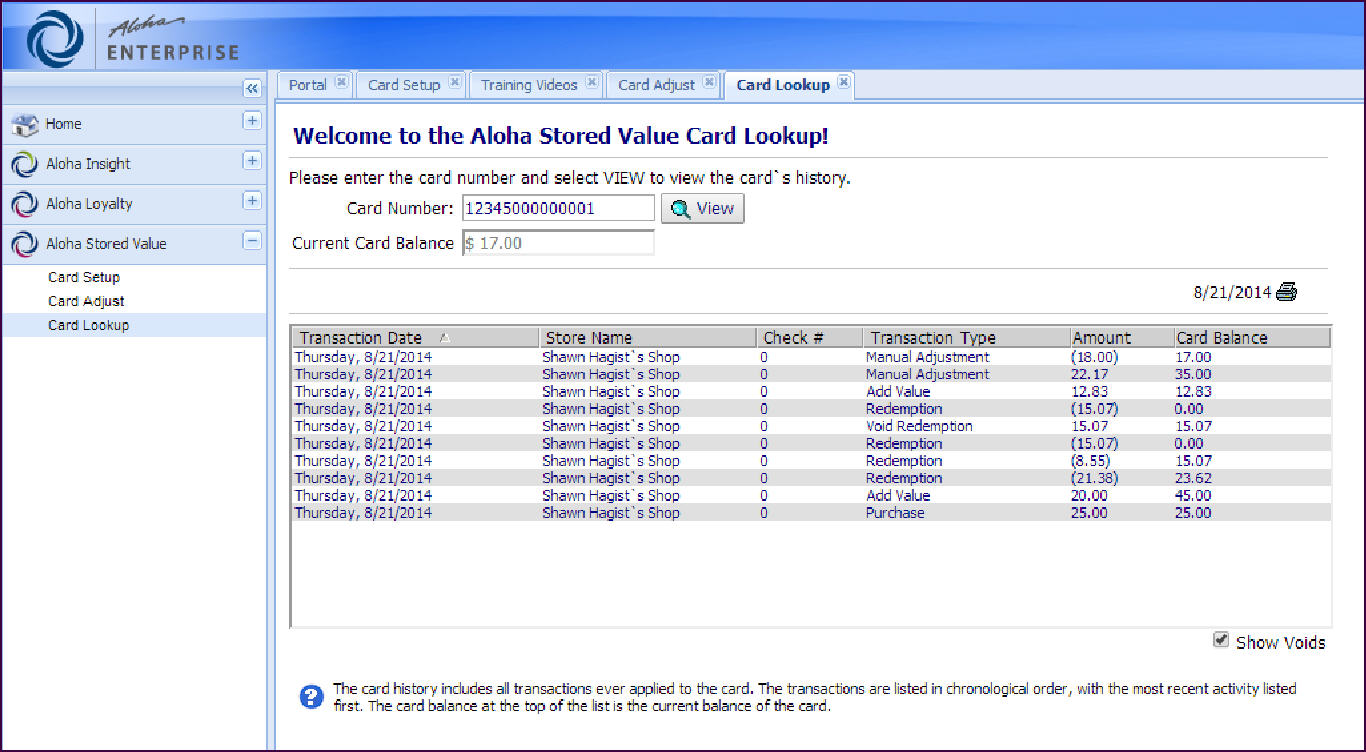The image size is (1366, 752).
Task: Click the Void Redemption transaction type
Action: point(919,426)
